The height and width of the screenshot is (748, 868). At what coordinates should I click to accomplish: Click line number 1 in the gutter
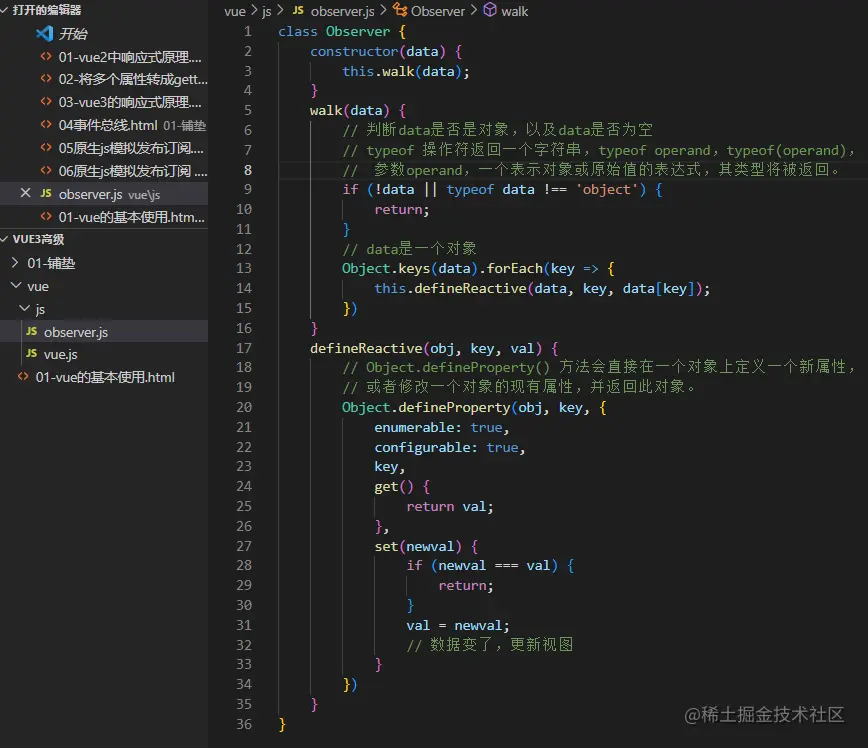(x=248, y=32)
